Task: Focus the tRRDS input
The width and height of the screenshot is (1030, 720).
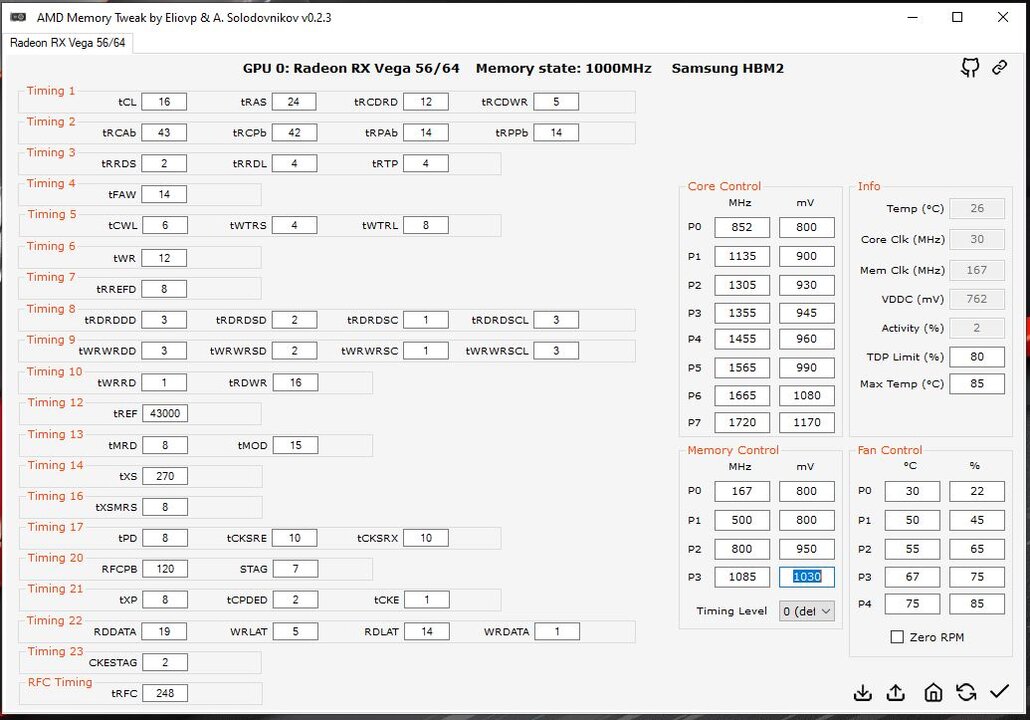Action: (x=164, y=164)
